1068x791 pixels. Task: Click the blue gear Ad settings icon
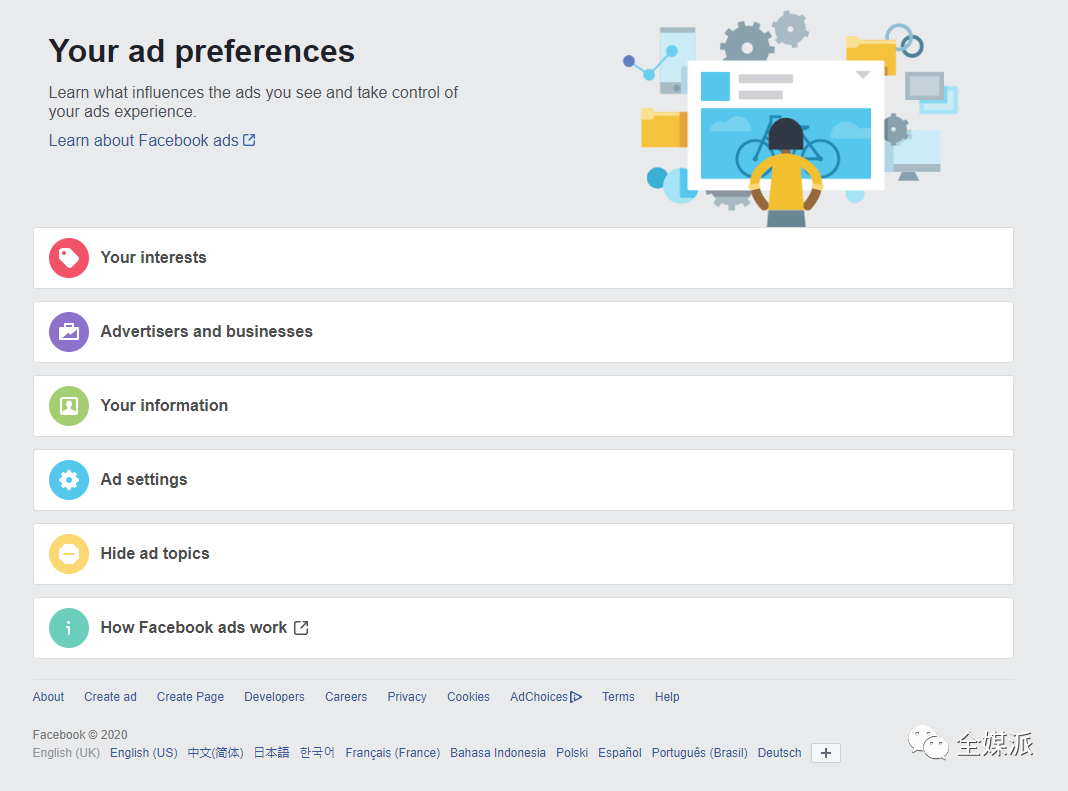[x=69, y=480]
